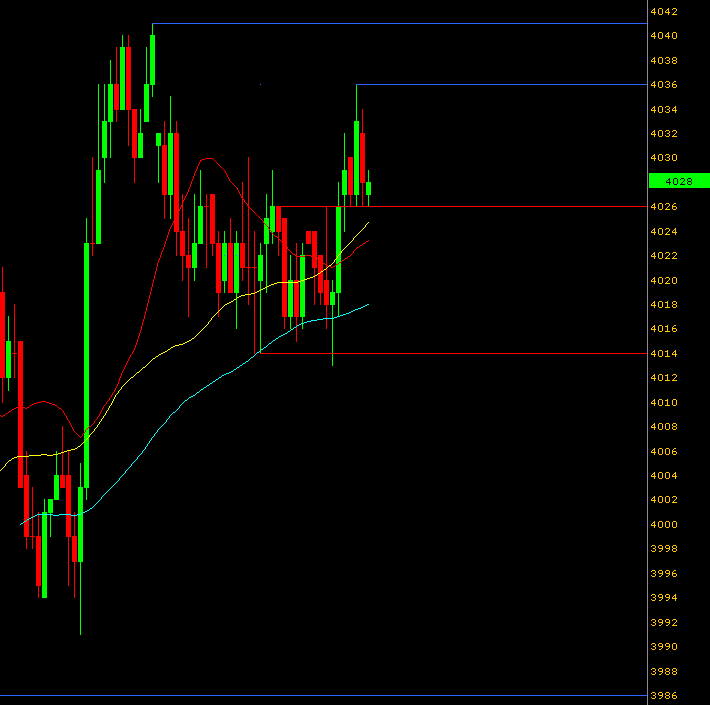Viewport: 710px width, 705px height.
Task: Click the 3994 price axis label
Action: [664, 598]
